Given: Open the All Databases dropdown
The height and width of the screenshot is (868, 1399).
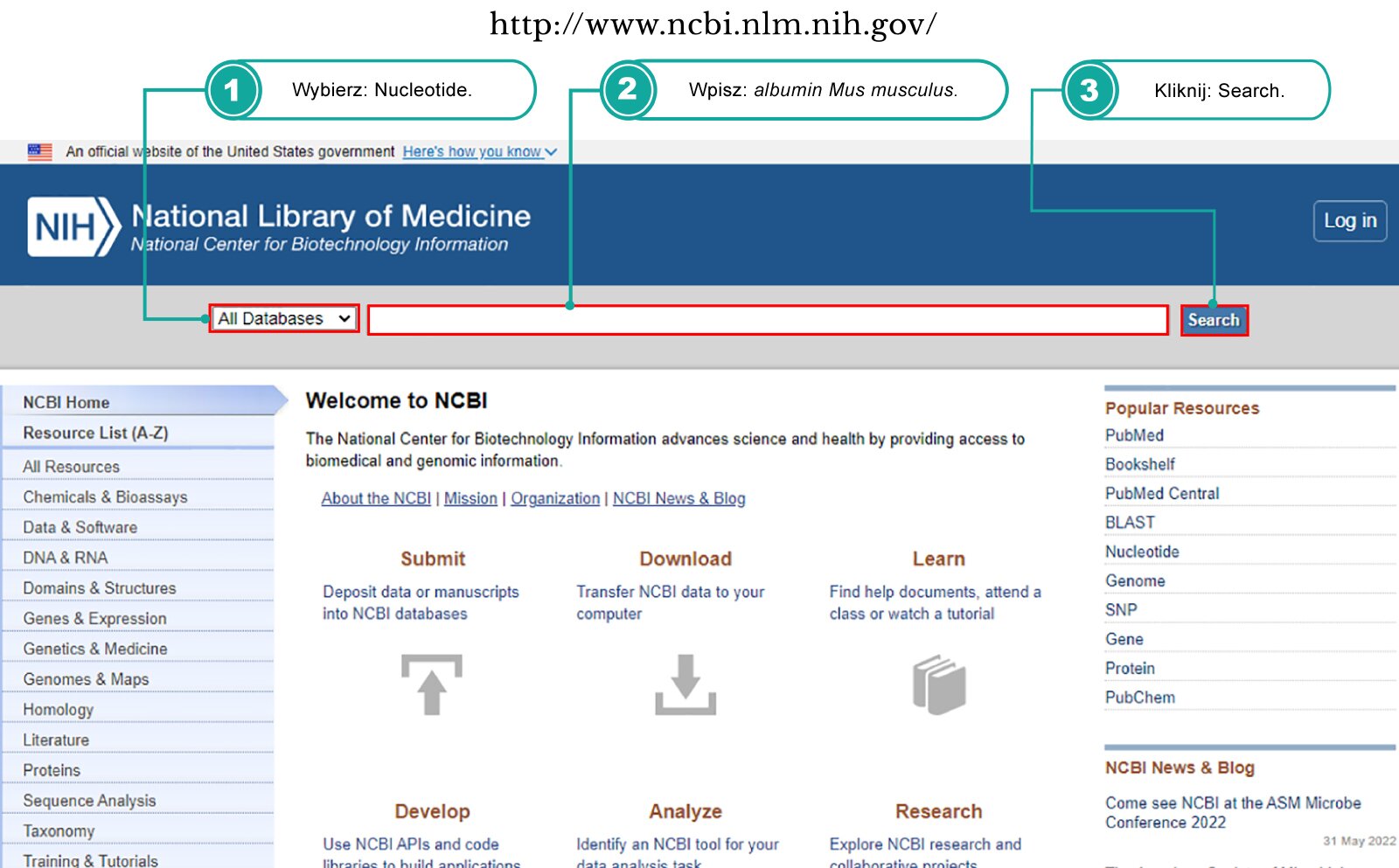Looking at the screenshot, I should (284, 319).
